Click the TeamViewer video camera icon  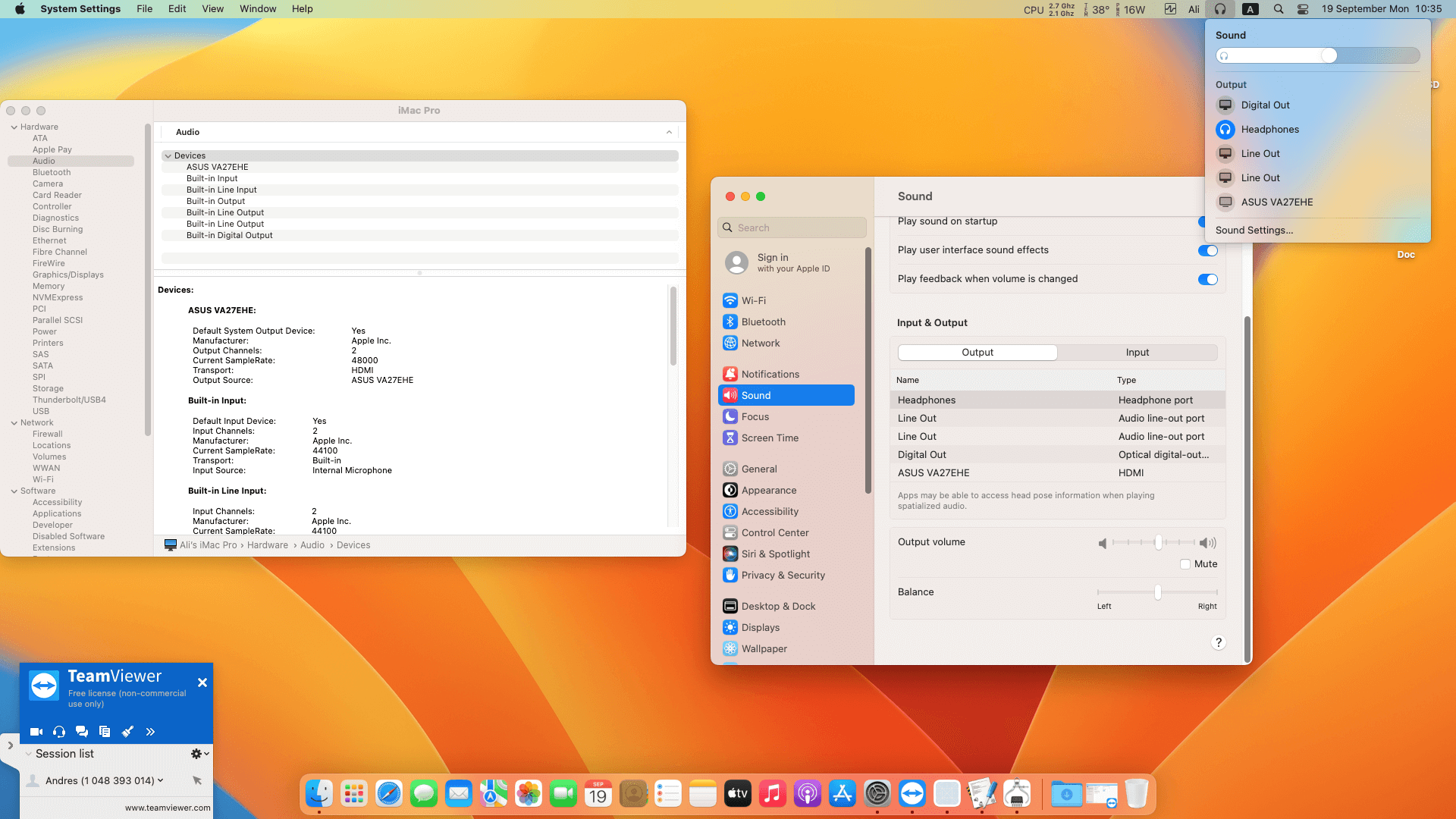[x=36, y=732]
